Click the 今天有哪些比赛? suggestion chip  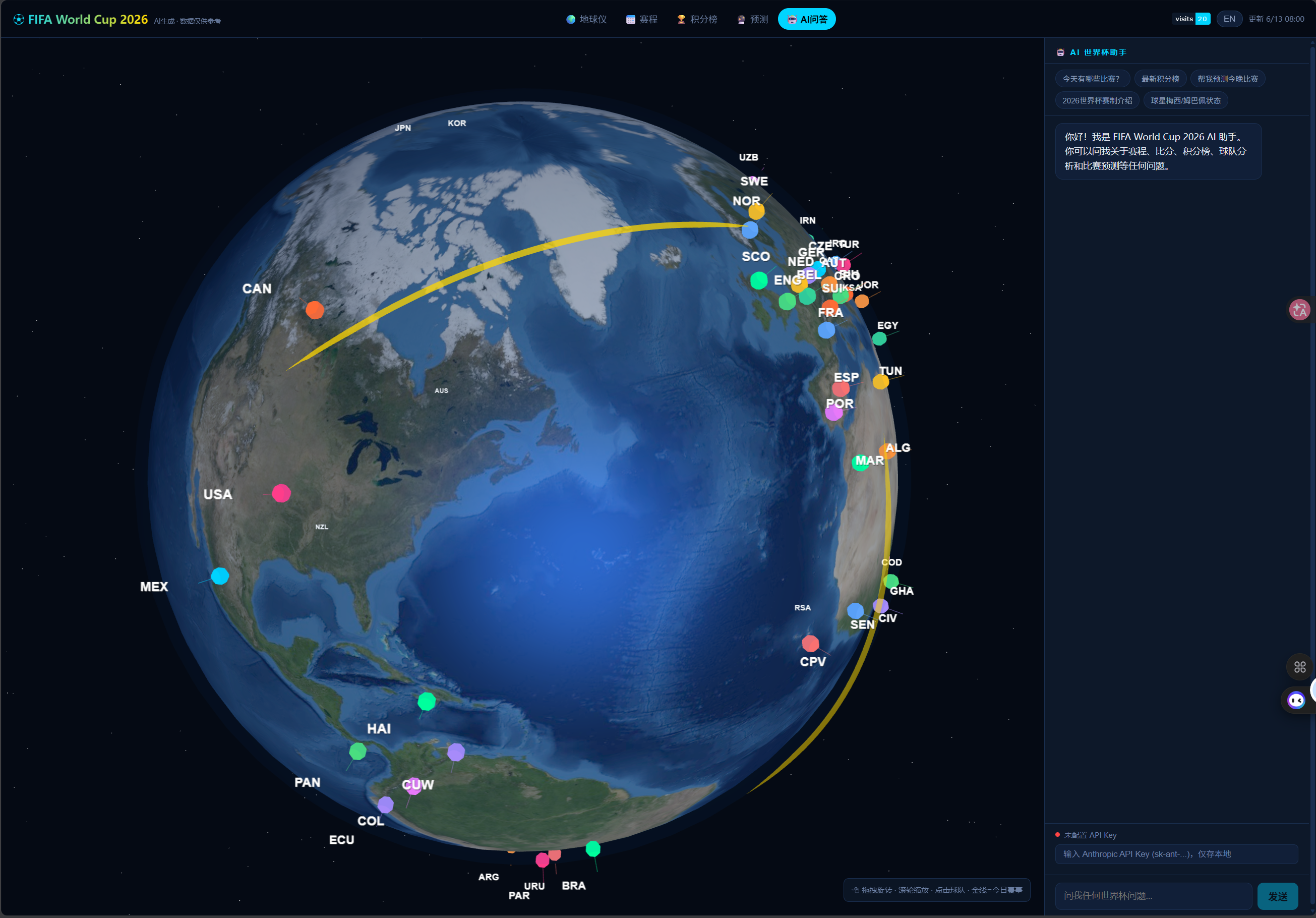tap(1092, 79)
